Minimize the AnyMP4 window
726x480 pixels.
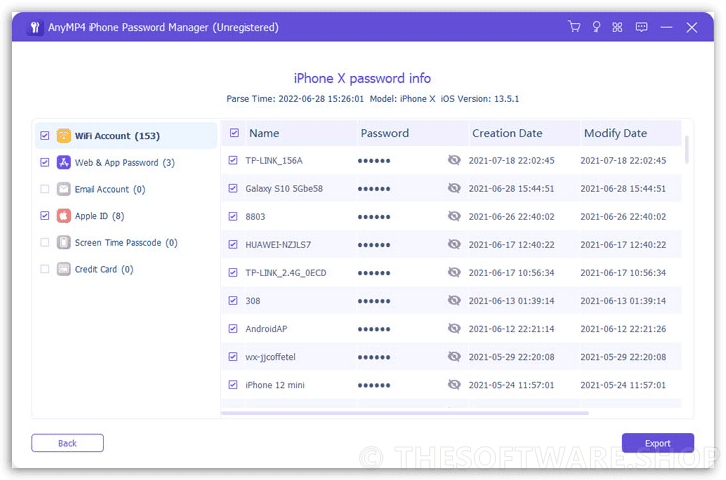666,27
